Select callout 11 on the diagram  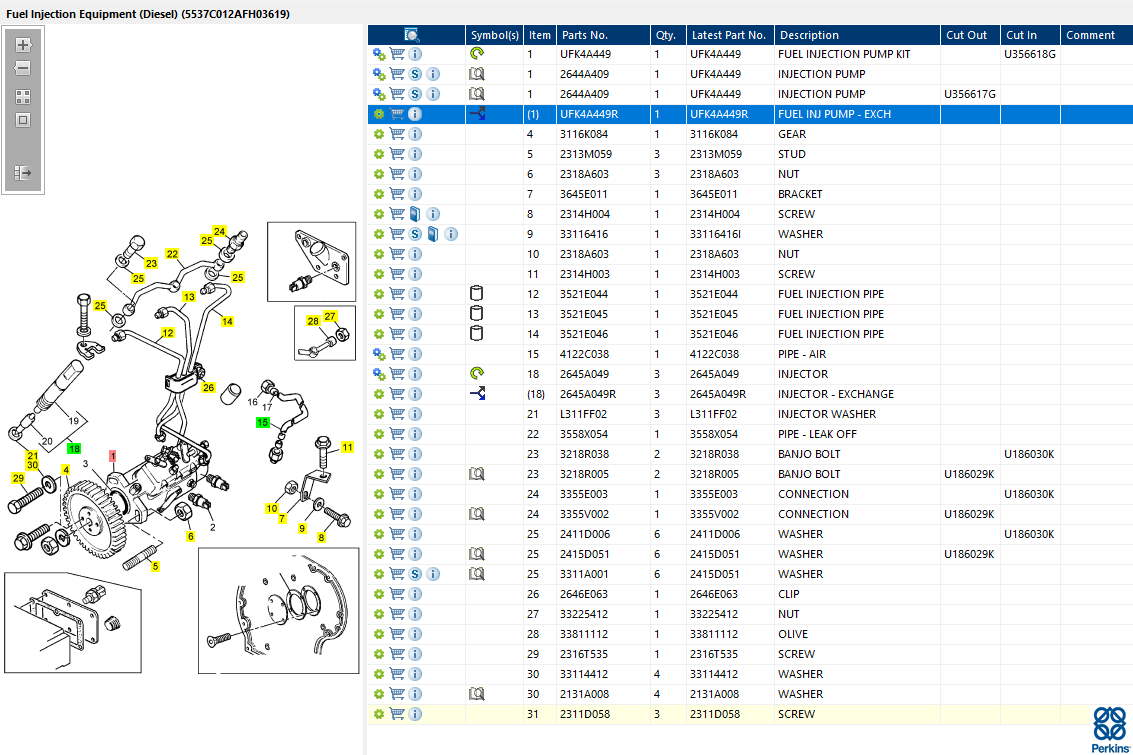pyautogui.click(x=347, y=447)
